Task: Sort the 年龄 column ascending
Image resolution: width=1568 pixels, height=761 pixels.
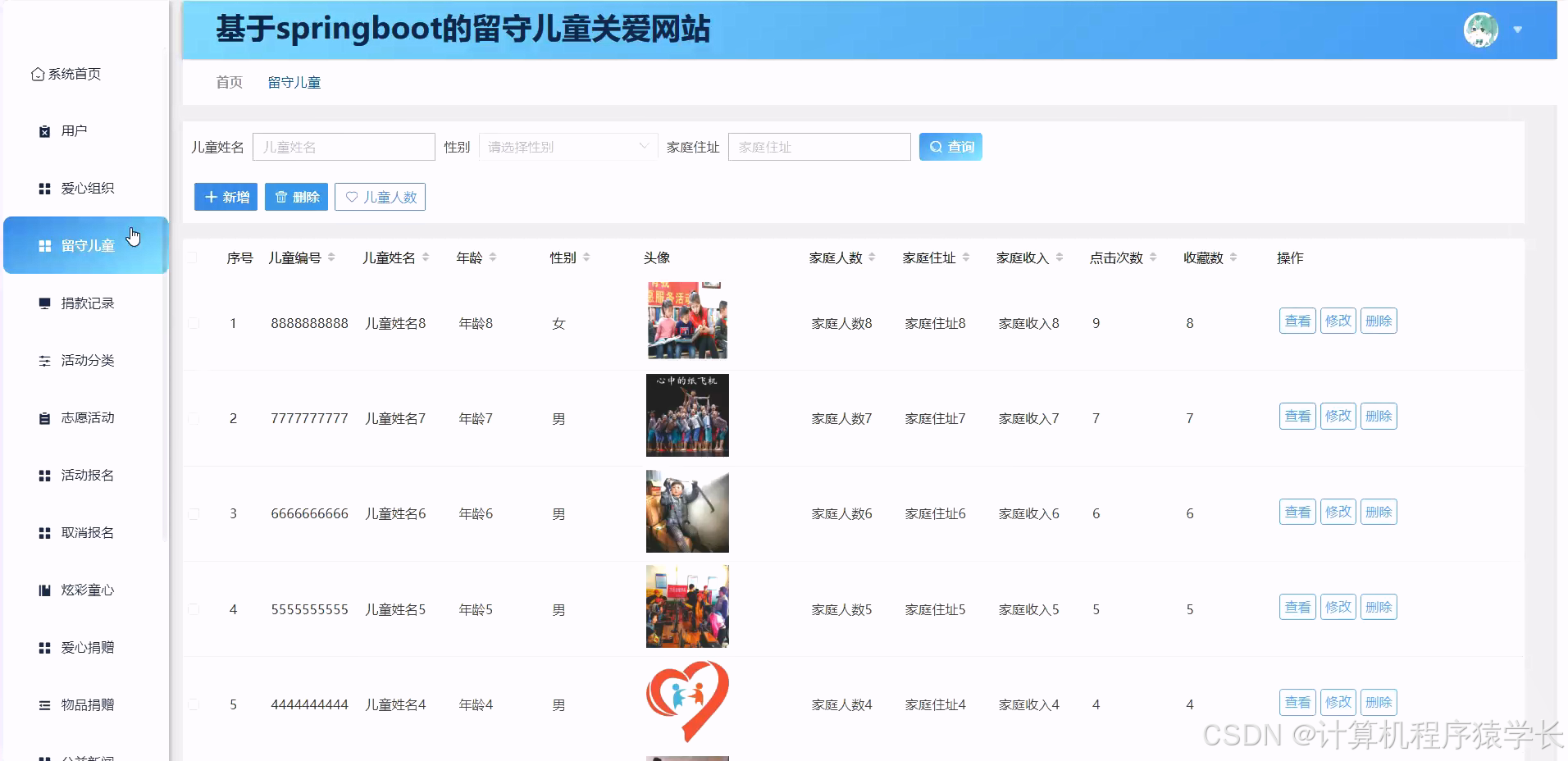Action: 493,253
